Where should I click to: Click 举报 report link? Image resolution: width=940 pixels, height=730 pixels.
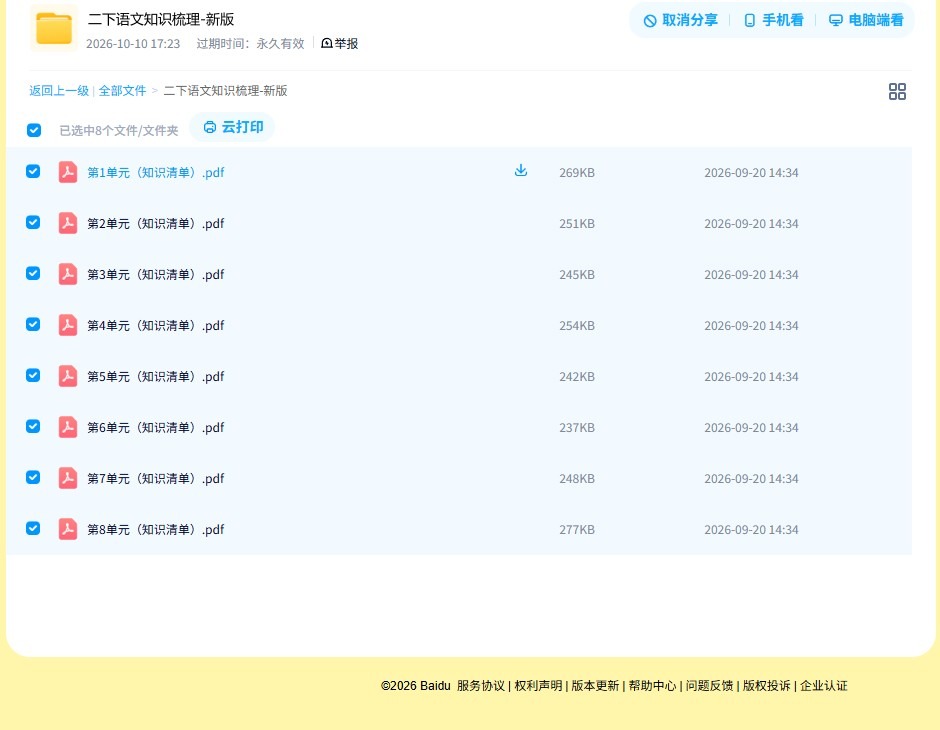click(339, 43)
